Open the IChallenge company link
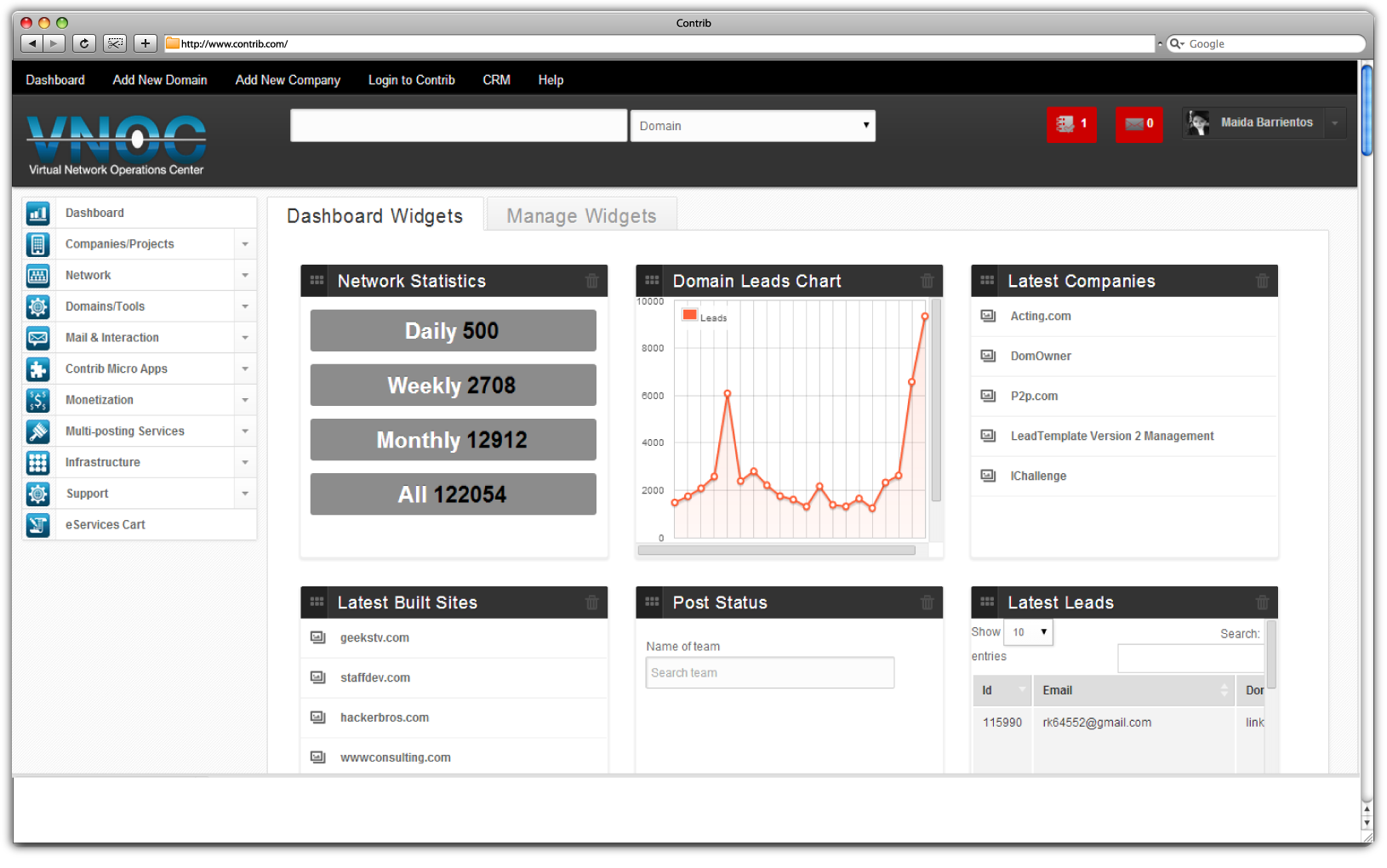The width and height of the screenshot is (1387, 868). 1038,476
